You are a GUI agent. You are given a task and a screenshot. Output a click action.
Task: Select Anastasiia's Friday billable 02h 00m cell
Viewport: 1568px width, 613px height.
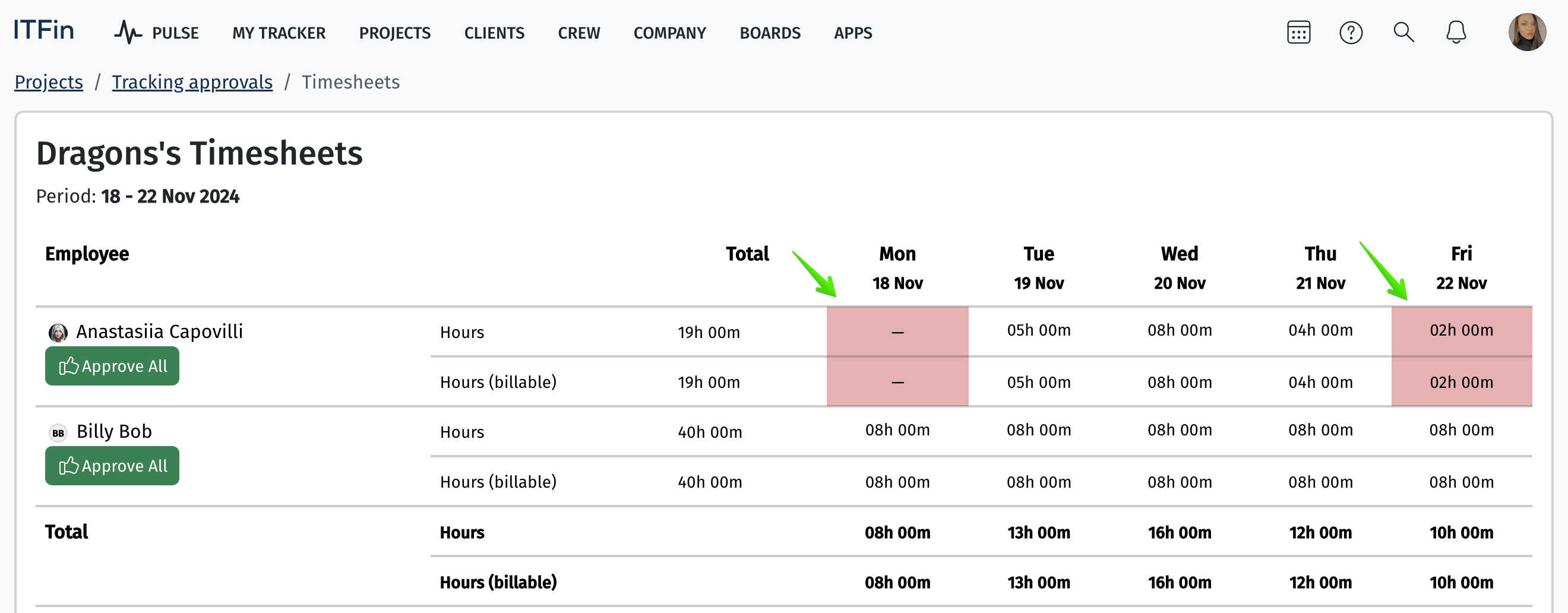1462,382
